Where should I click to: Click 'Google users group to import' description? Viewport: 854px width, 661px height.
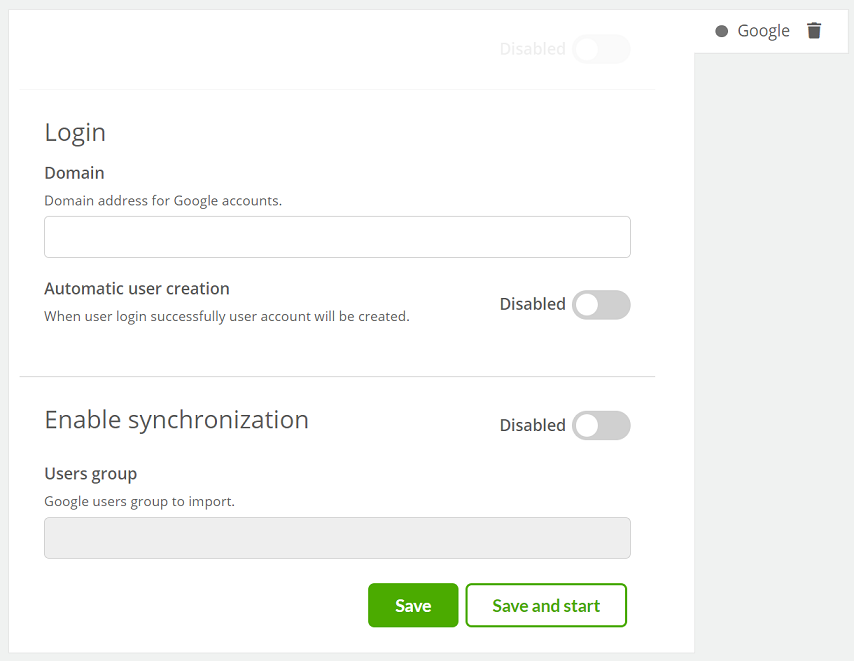click(139, 501)
